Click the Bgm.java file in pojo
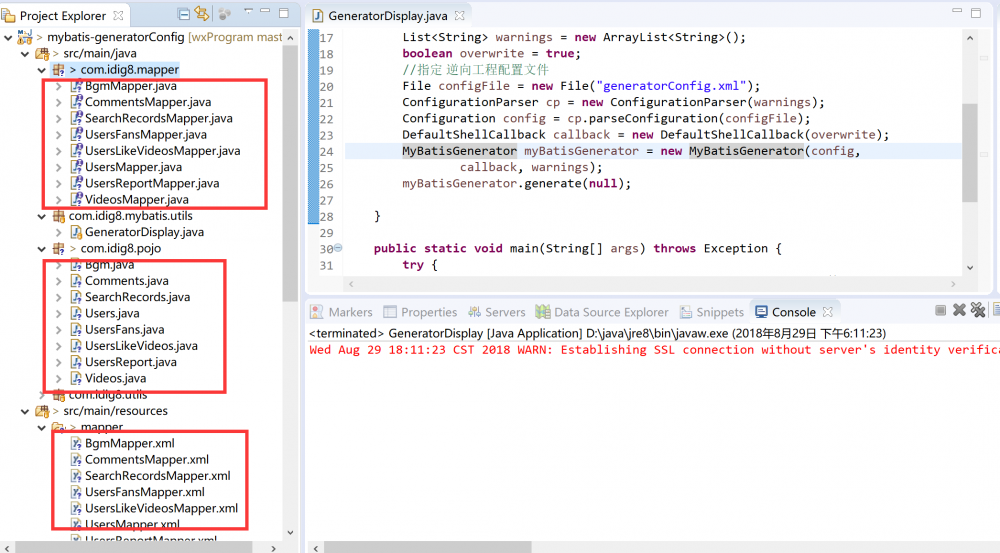 [x=109, y=265]
